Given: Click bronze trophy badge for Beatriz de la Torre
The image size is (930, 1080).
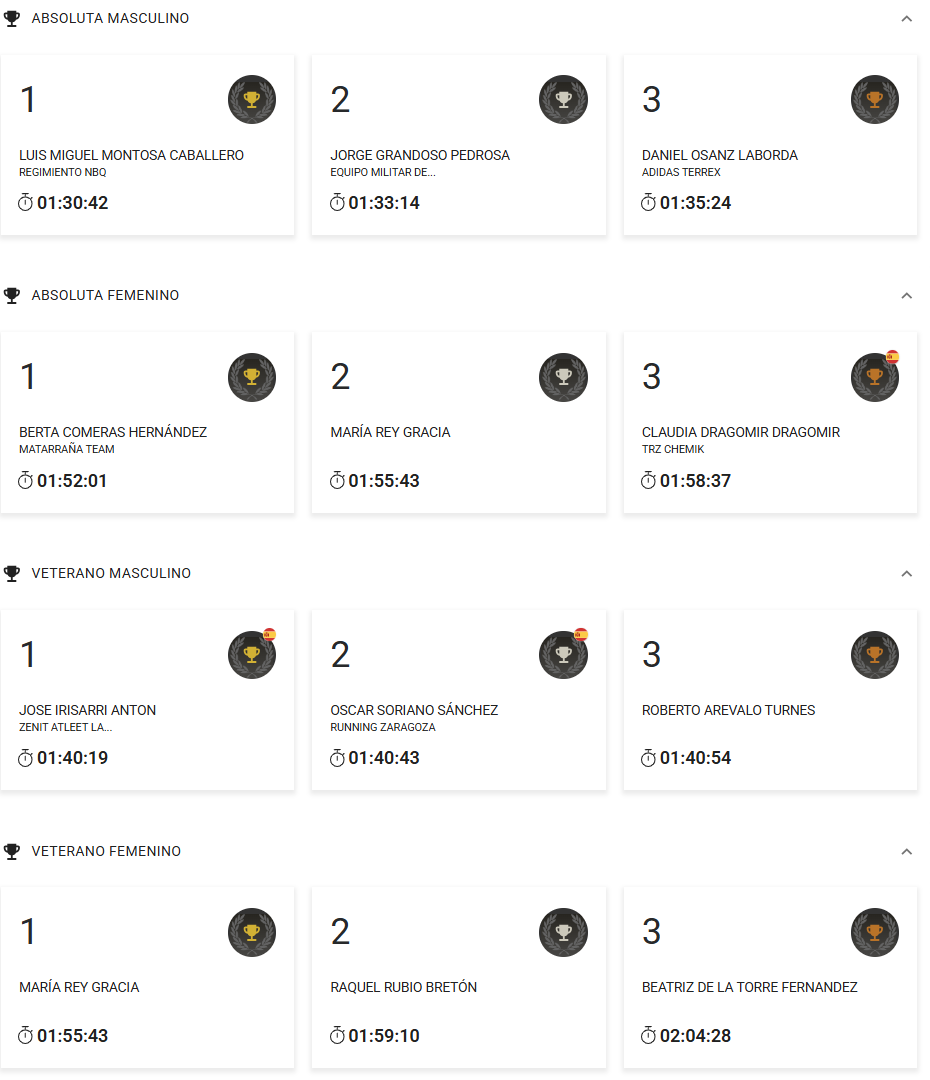Looking at the screenshot, I should pos(875,932).
